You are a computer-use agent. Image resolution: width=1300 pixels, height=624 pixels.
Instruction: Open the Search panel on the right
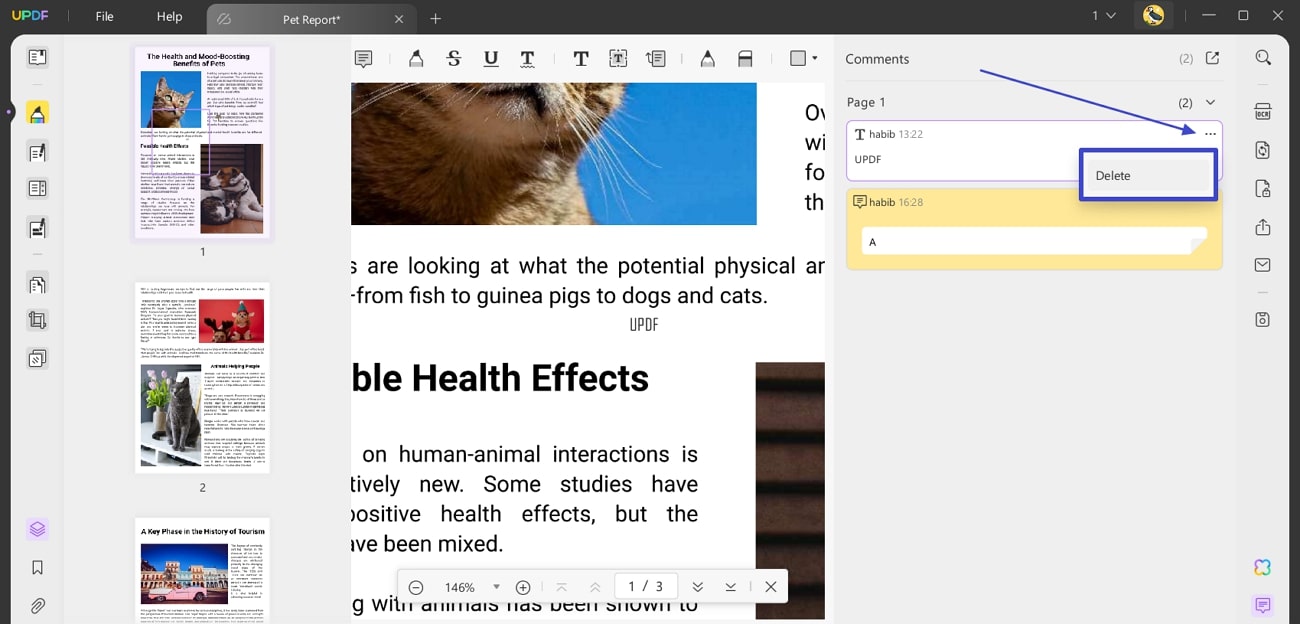(1263, 57)
